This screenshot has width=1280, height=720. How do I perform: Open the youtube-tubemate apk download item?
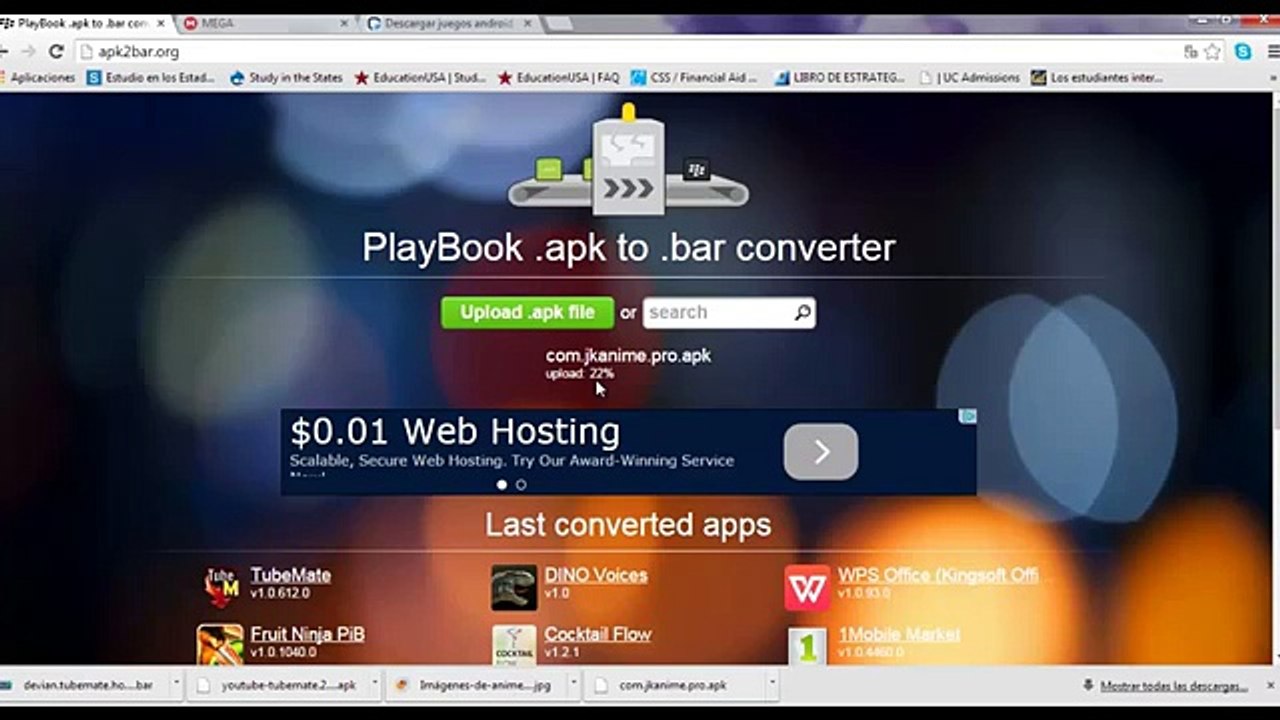[x=278, y=685]
